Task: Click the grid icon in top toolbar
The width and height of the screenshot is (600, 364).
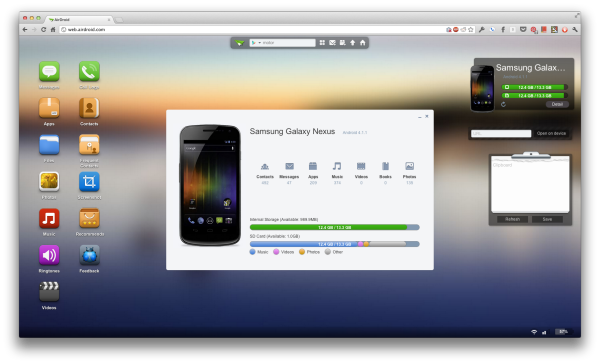Action: pyautogui.click(x=322, y=43)
